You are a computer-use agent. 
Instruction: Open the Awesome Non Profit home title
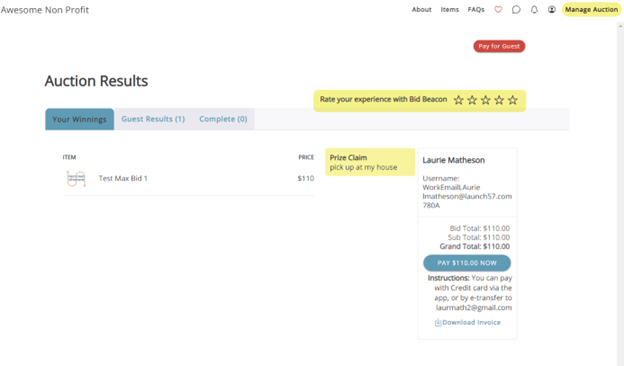coord(45,10)
